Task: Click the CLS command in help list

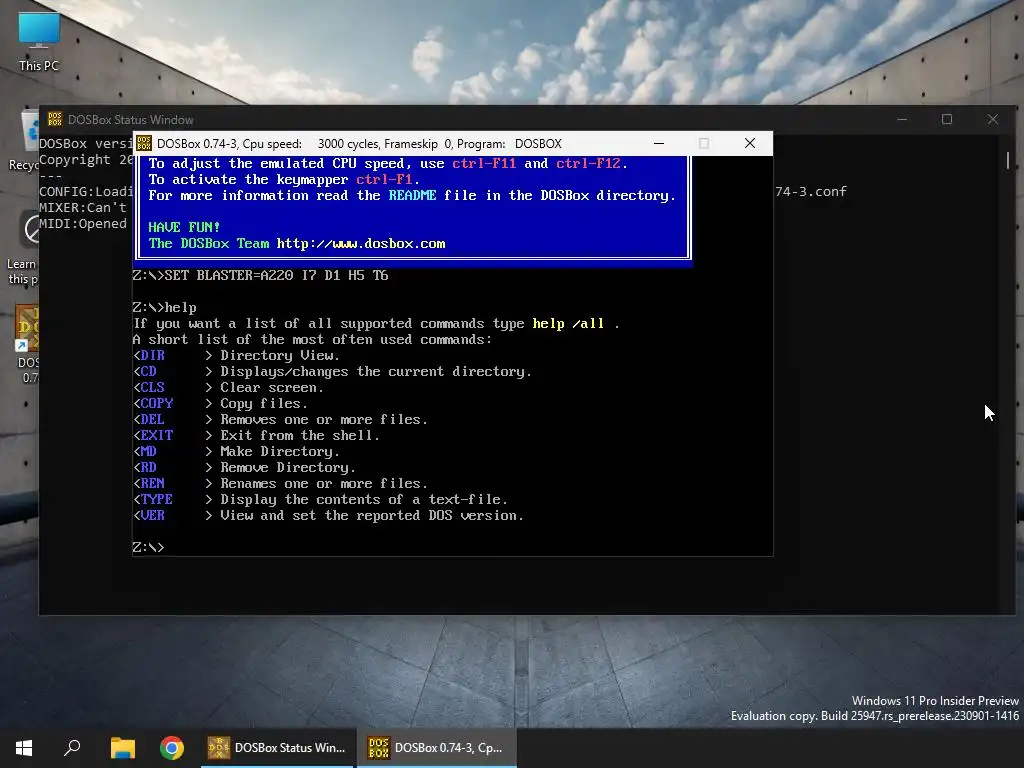Action: (x=152, y=387)
